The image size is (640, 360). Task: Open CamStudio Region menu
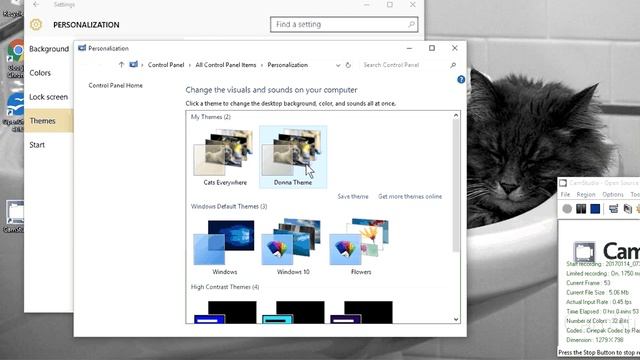(586, 194)
